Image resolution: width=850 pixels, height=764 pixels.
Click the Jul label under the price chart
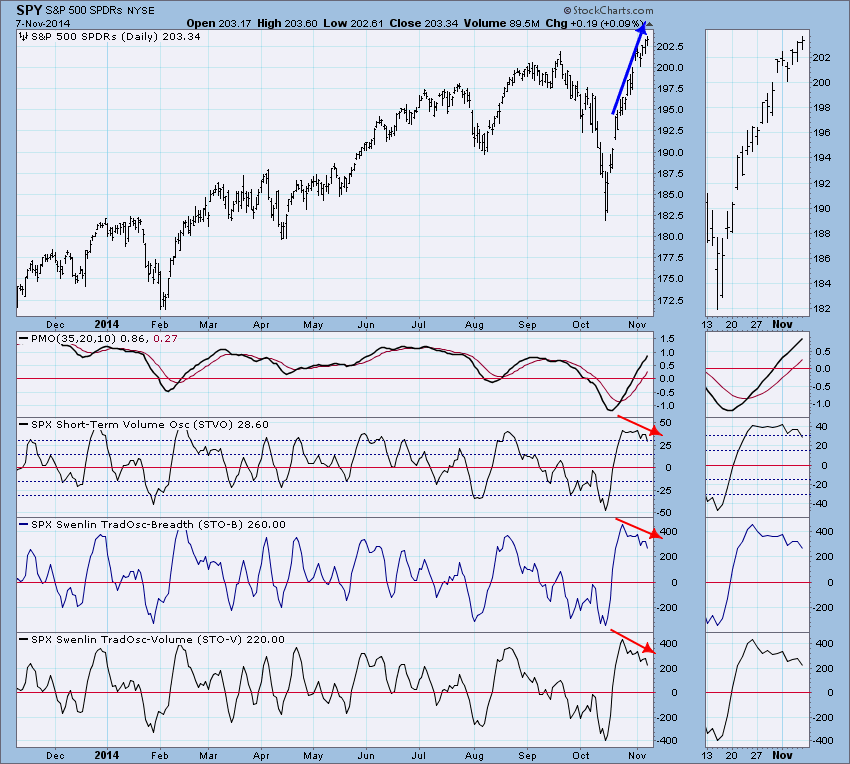click(418, 324)
